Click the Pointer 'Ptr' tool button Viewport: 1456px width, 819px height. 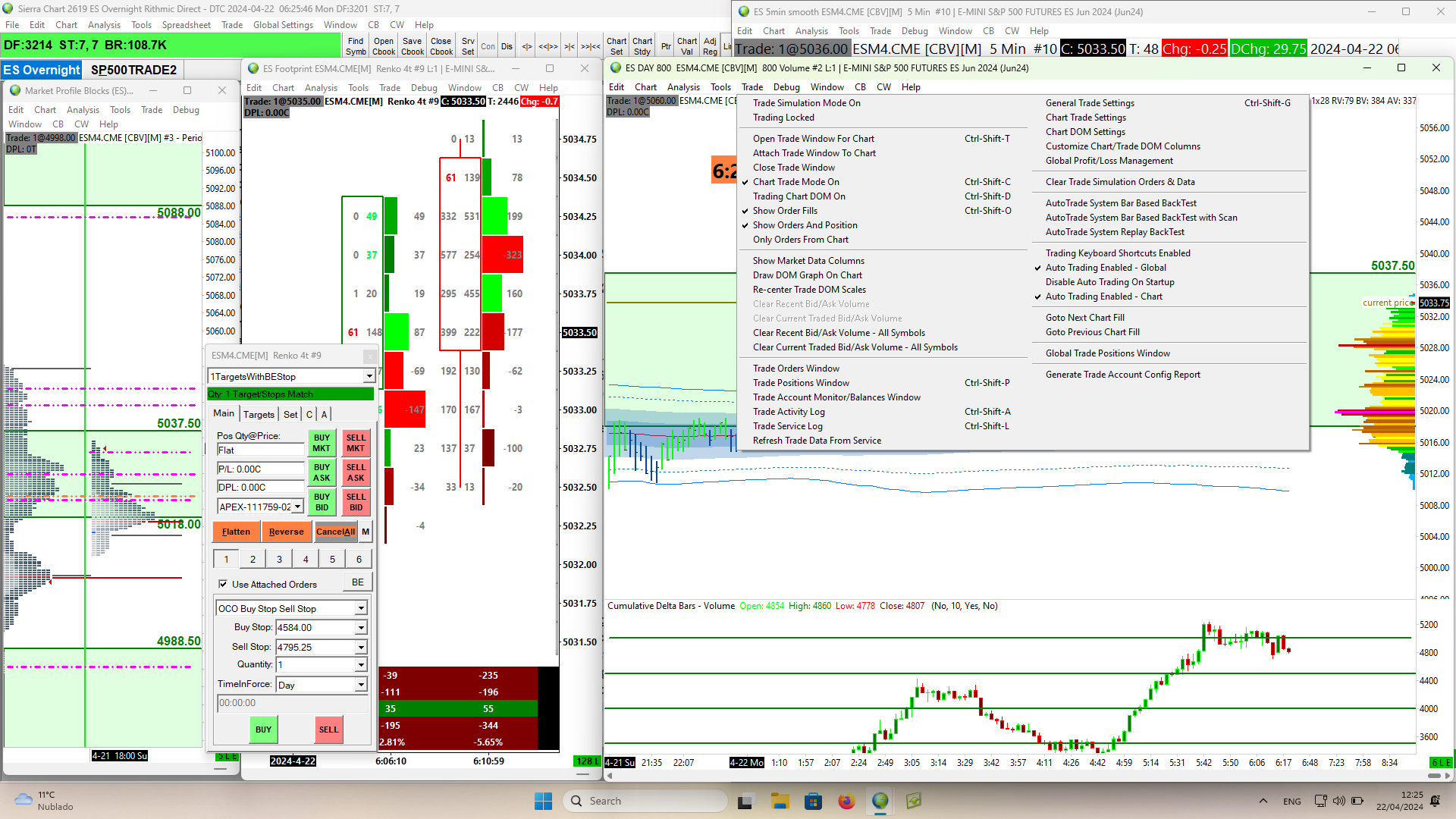coord(666,46)
